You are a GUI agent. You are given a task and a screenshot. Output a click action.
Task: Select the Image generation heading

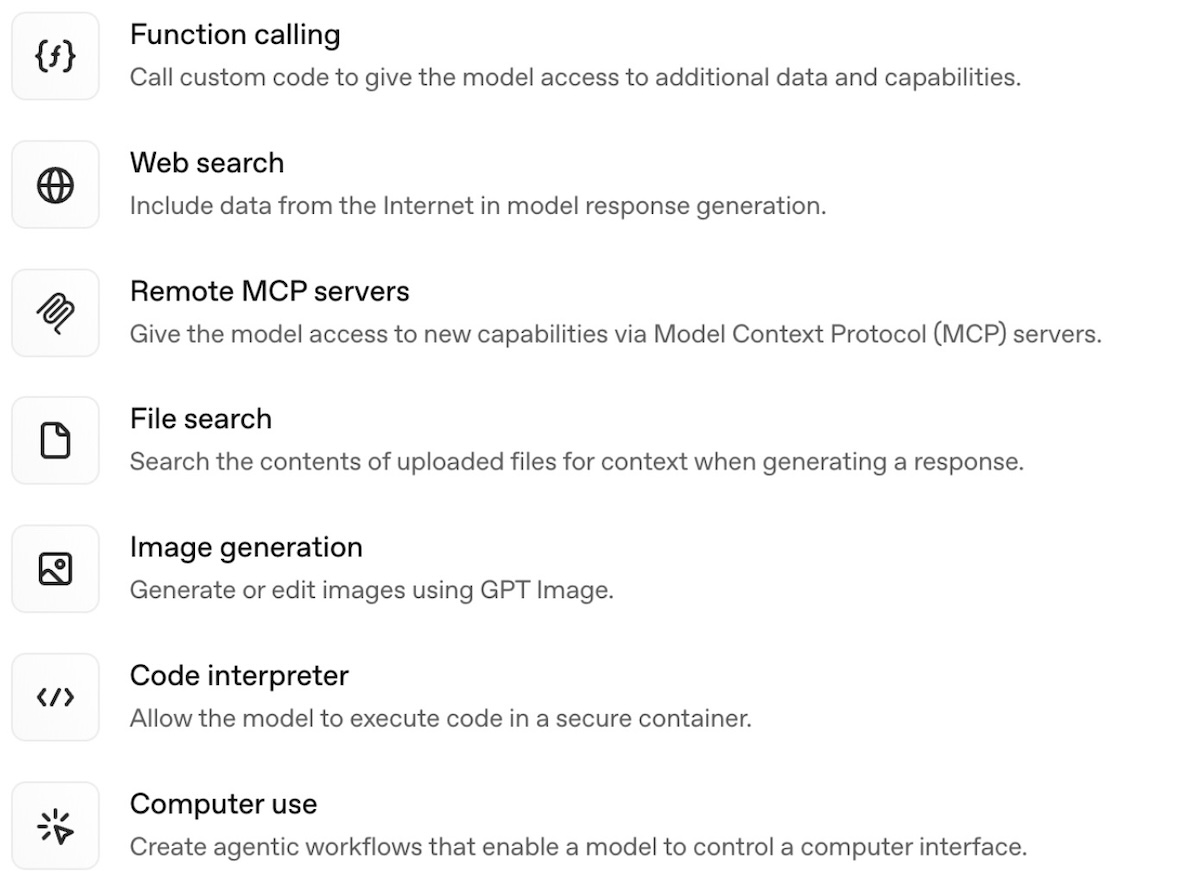[x=246, y=548]
